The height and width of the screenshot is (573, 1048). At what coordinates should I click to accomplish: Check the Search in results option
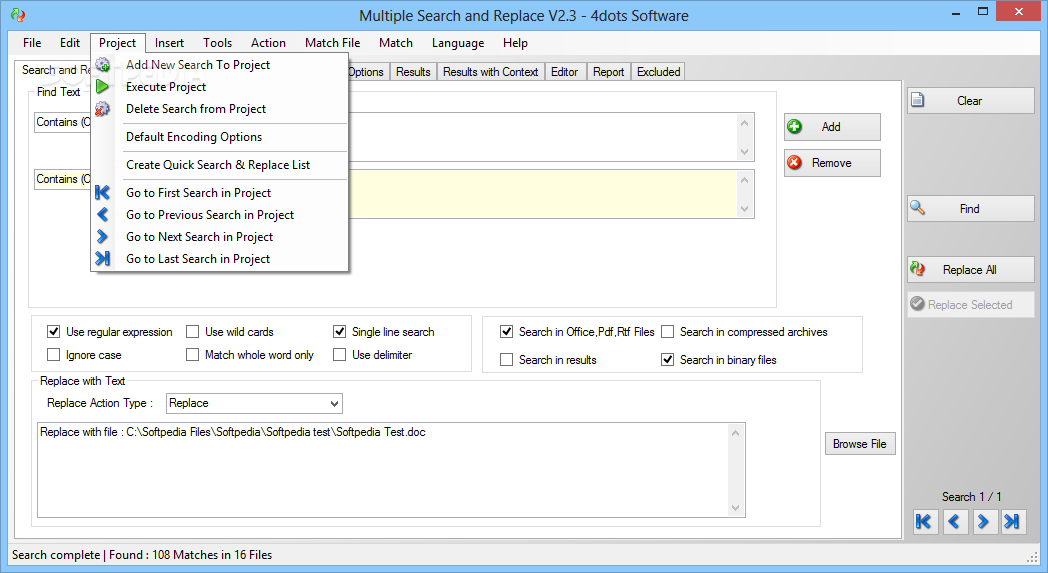507,360
